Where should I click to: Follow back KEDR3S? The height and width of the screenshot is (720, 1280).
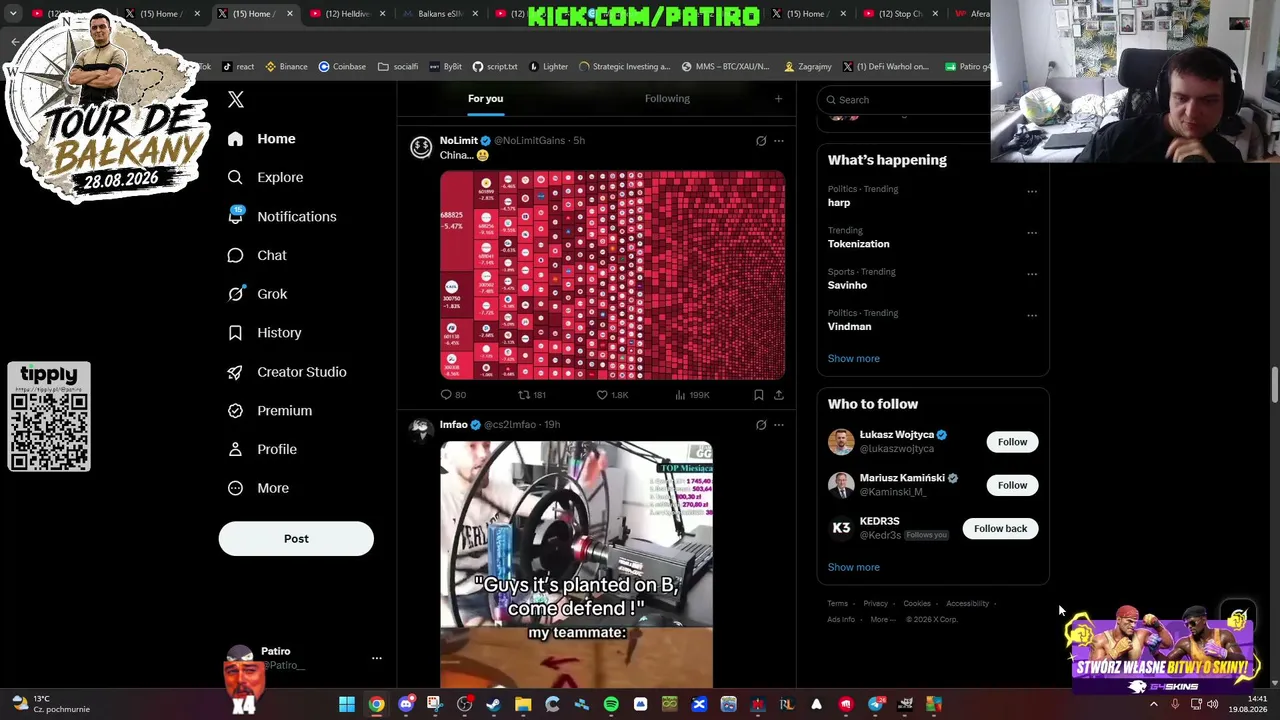coord(1000,528)
